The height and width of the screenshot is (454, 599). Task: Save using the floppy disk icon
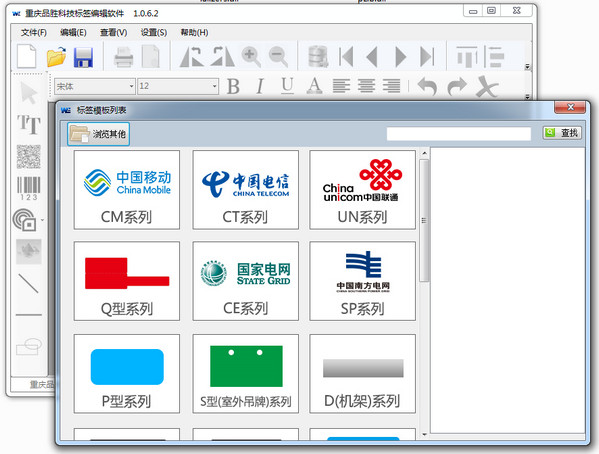point(83,57)
